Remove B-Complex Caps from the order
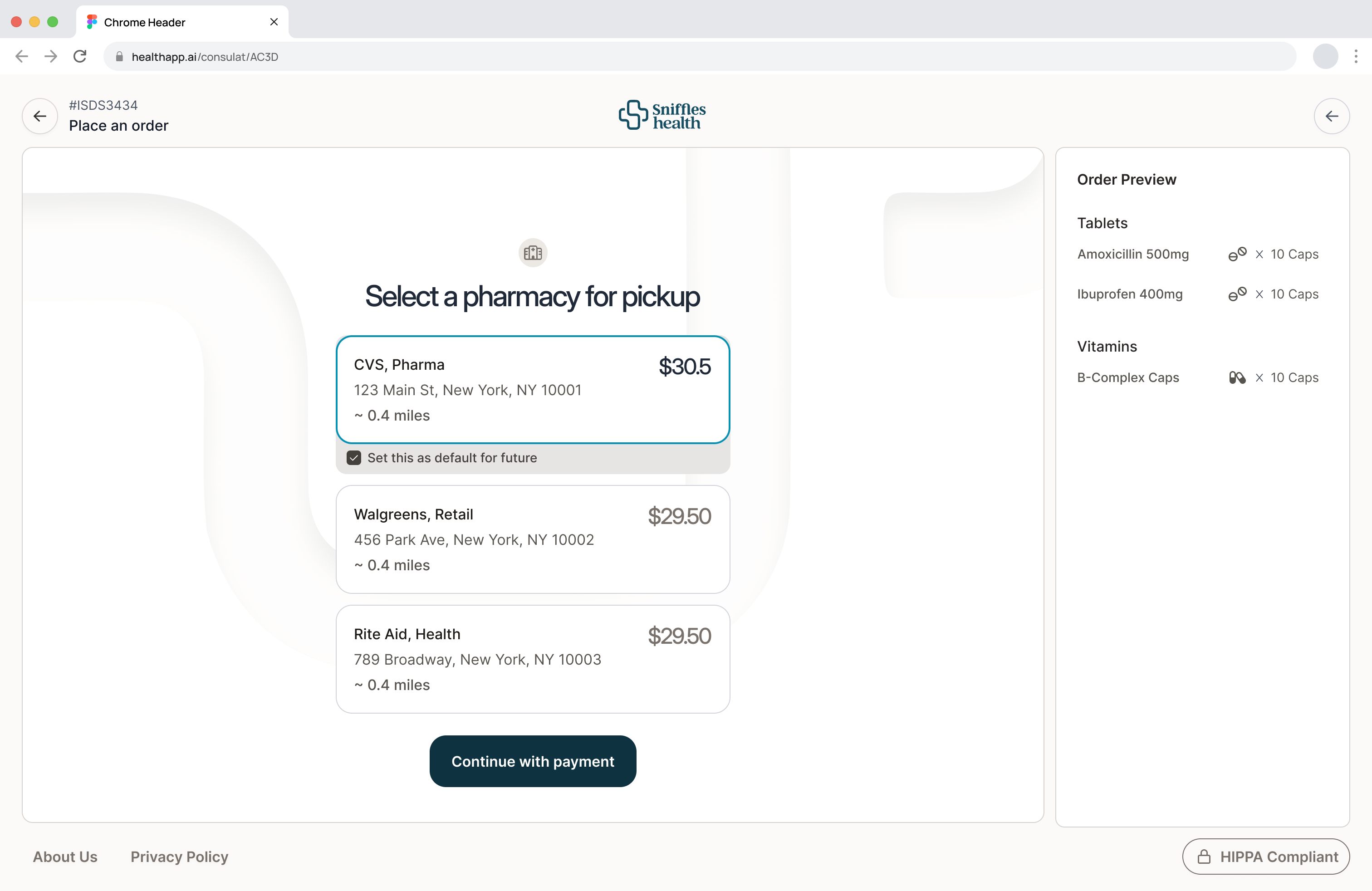The height and width of the screenshot is (891, 1372). [x=1259, y=377]
